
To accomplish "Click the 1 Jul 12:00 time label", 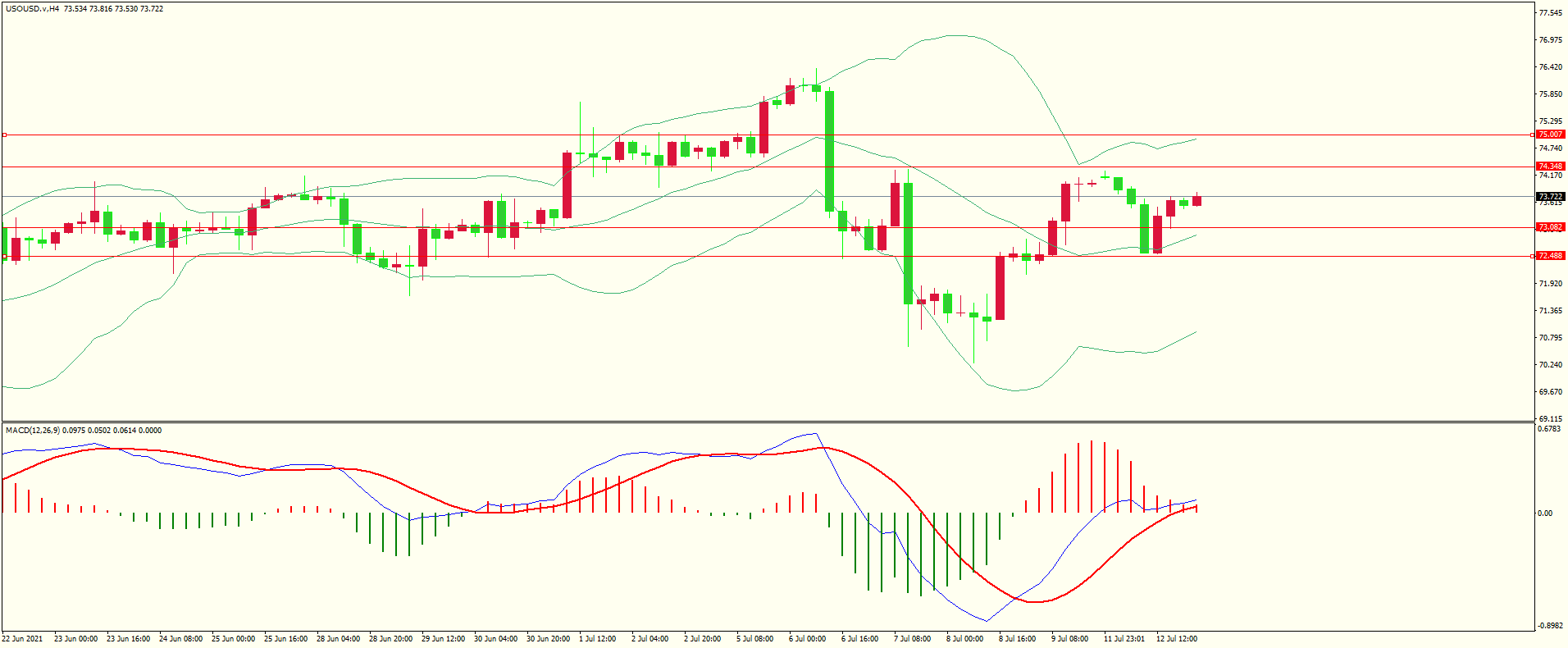I will click(598, 639).
